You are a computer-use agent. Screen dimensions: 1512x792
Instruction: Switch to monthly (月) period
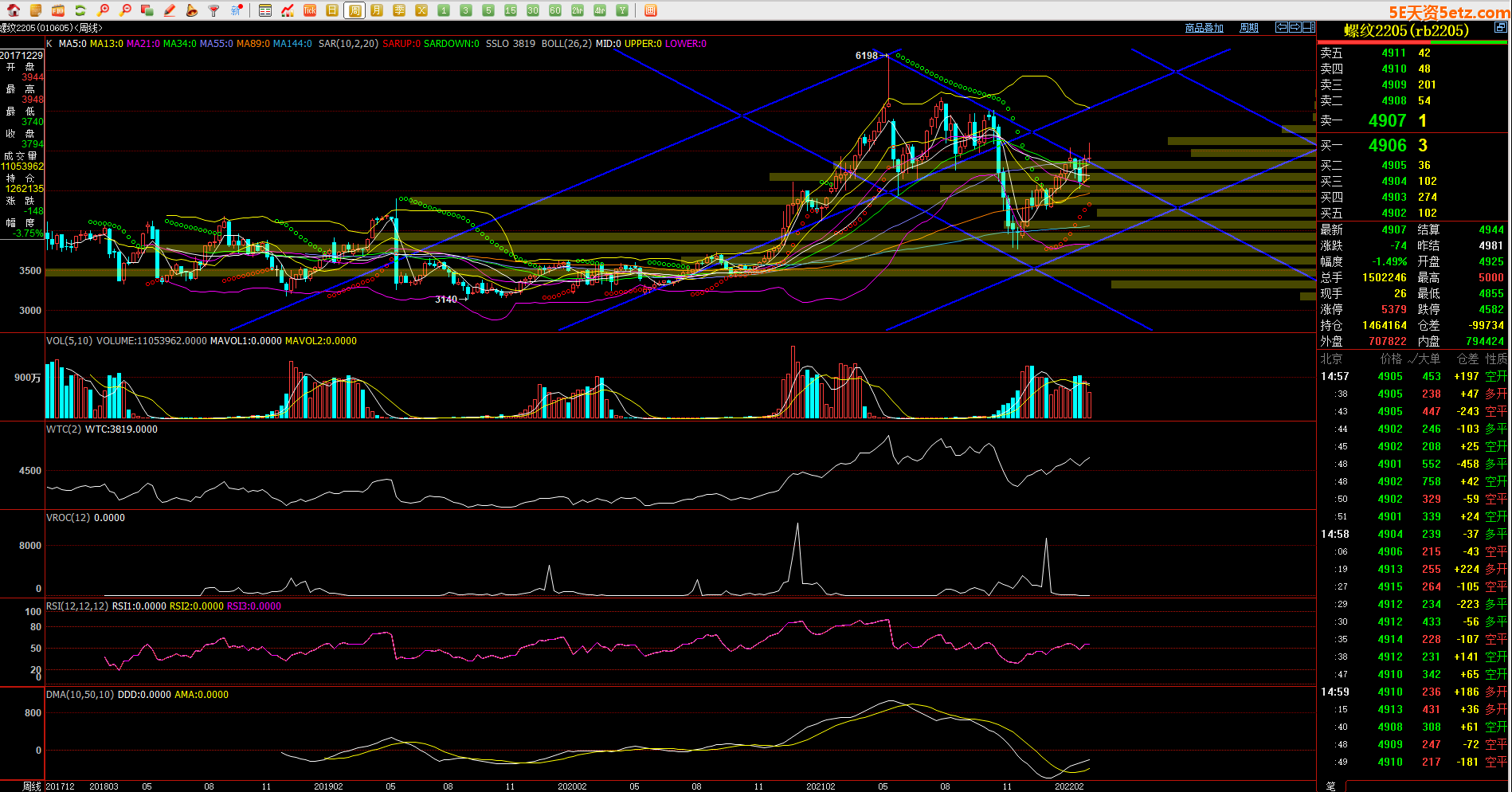coord(377,10)
